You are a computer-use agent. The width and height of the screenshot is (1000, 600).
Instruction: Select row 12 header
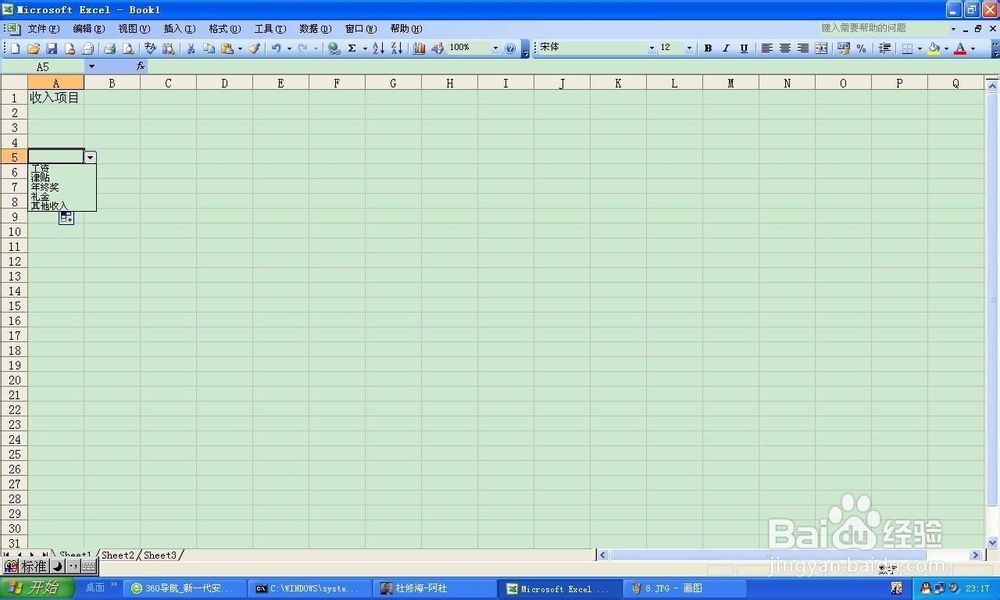pos(14,261)
